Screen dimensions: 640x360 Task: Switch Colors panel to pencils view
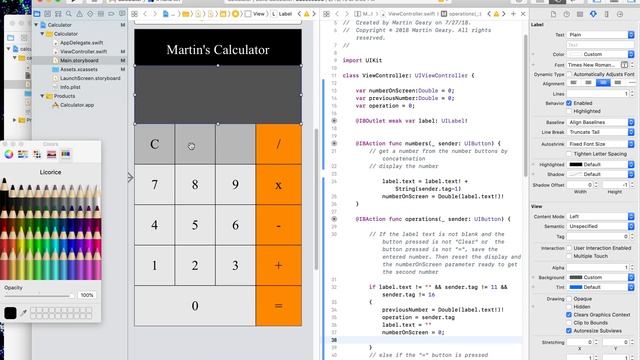click(x=66, y=154)
